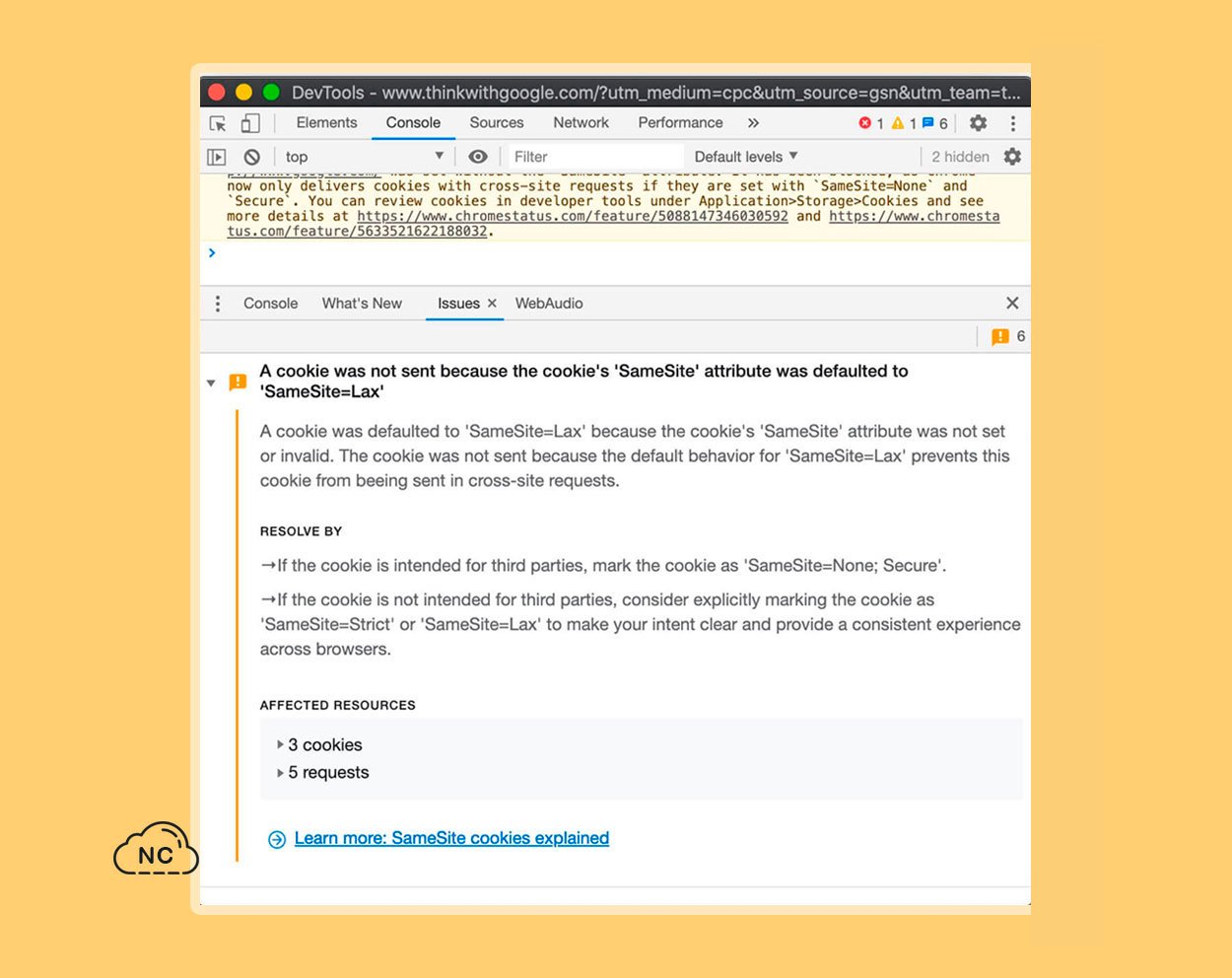Open the Default levels dropdown
Screen dimensions: 1232x978
click(746, 157)
